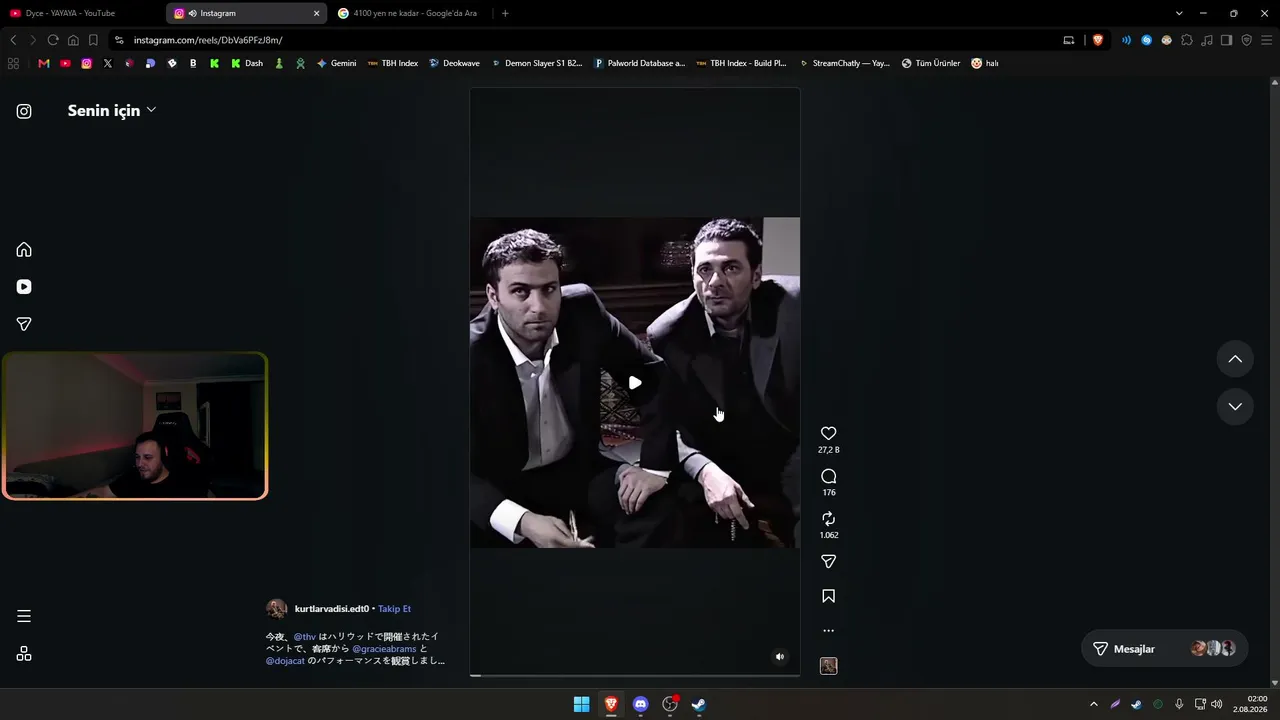Screen dimensions: 1280x720
Task: Open the Windows Start menu
Action: click(581, 704)
